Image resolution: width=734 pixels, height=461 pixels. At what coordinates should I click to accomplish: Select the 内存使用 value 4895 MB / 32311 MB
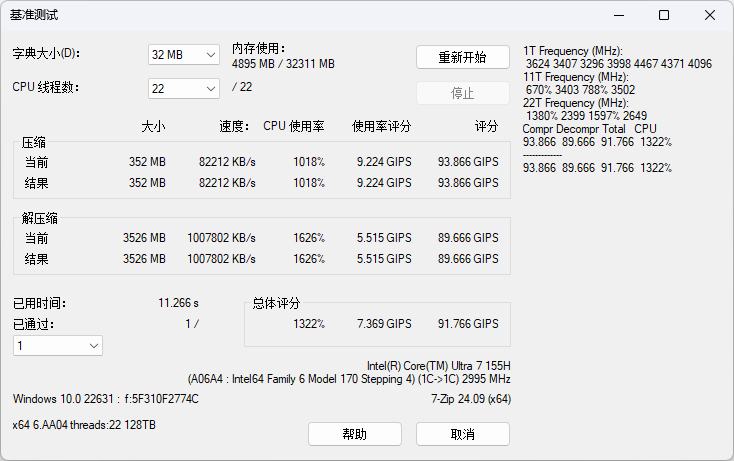coord(283,63)
